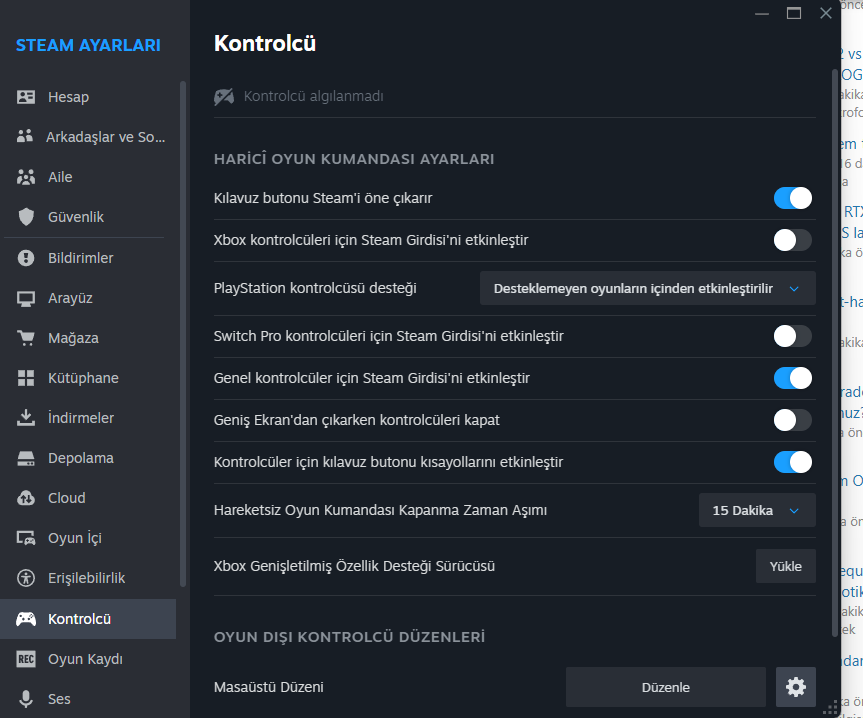Click the Ses microphone icon

(26, 699)
